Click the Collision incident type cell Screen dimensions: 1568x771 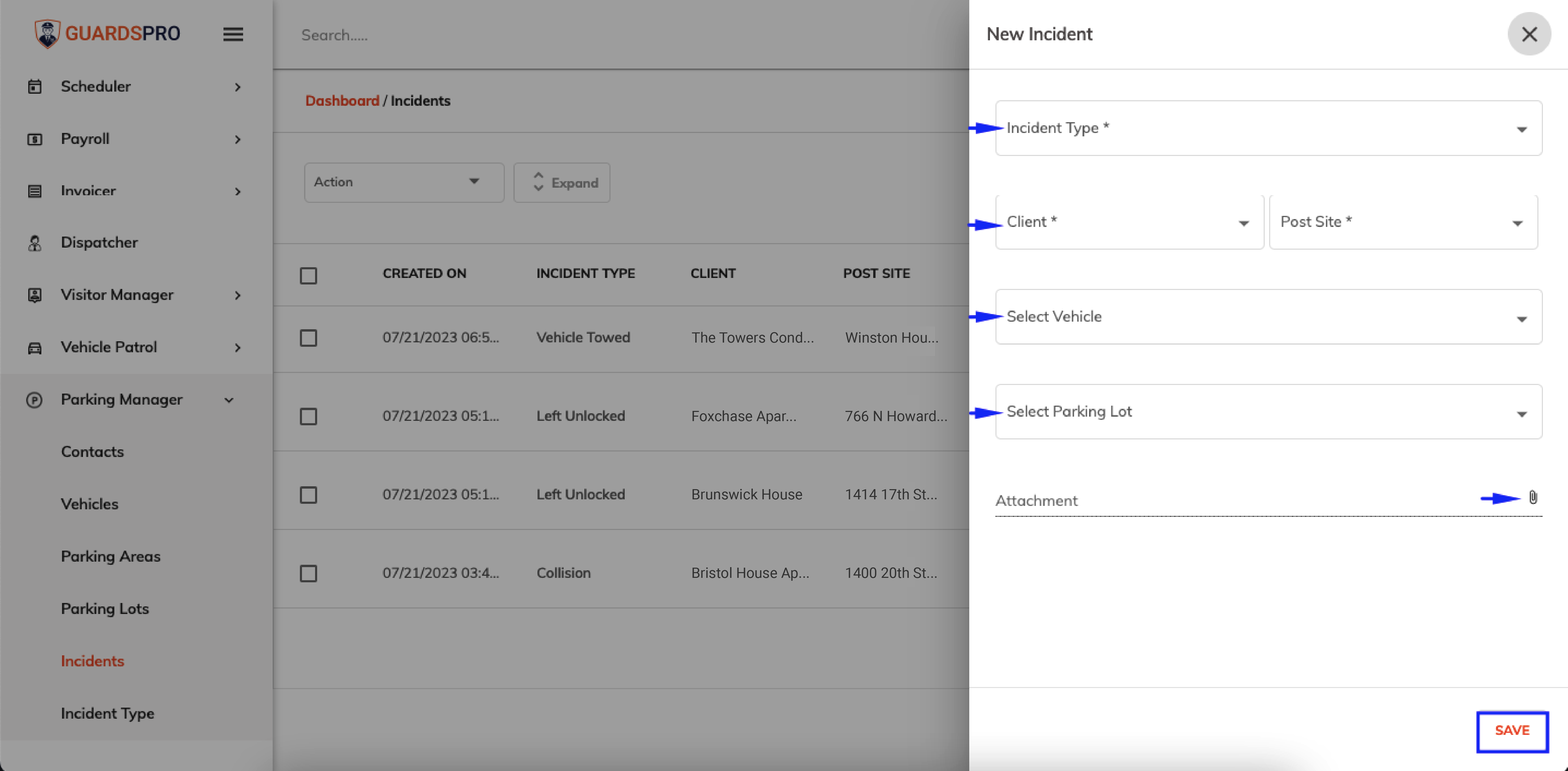(x=564, y=573)
